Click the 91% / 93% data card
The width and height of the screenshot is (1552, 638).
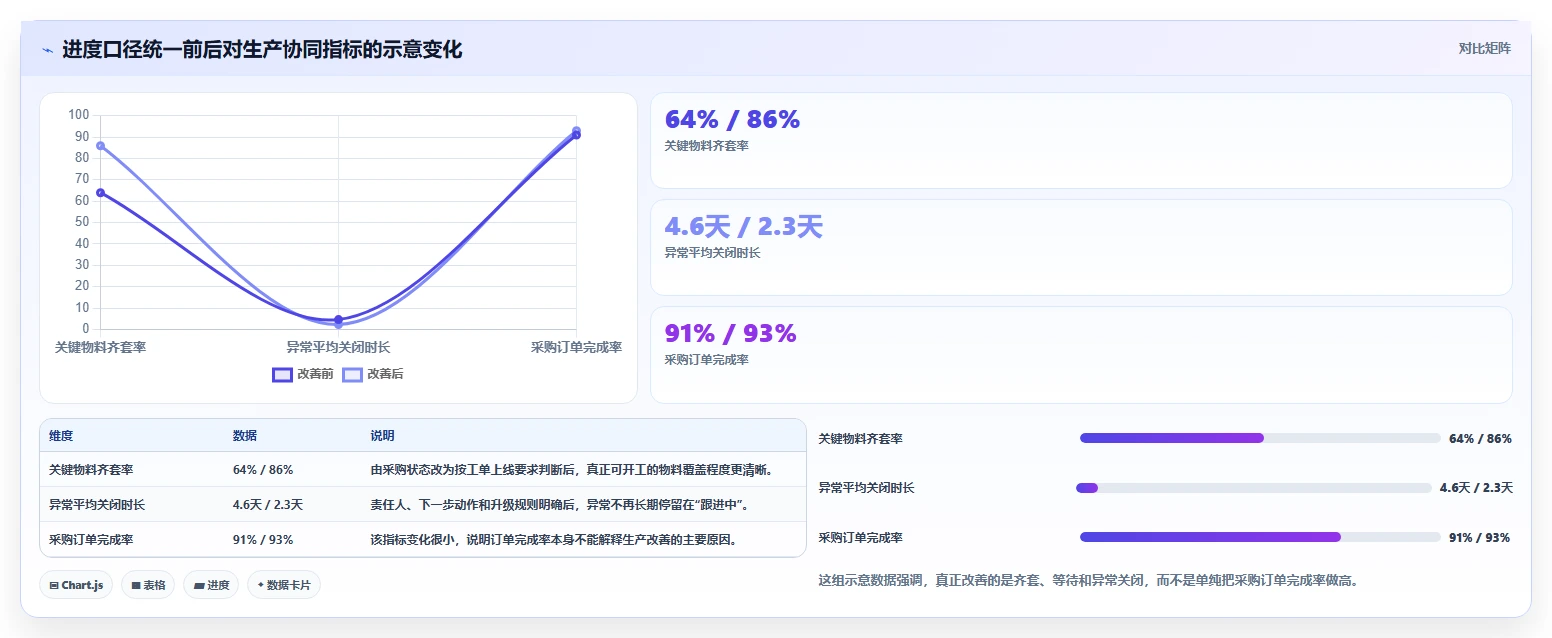[1081, 354]
